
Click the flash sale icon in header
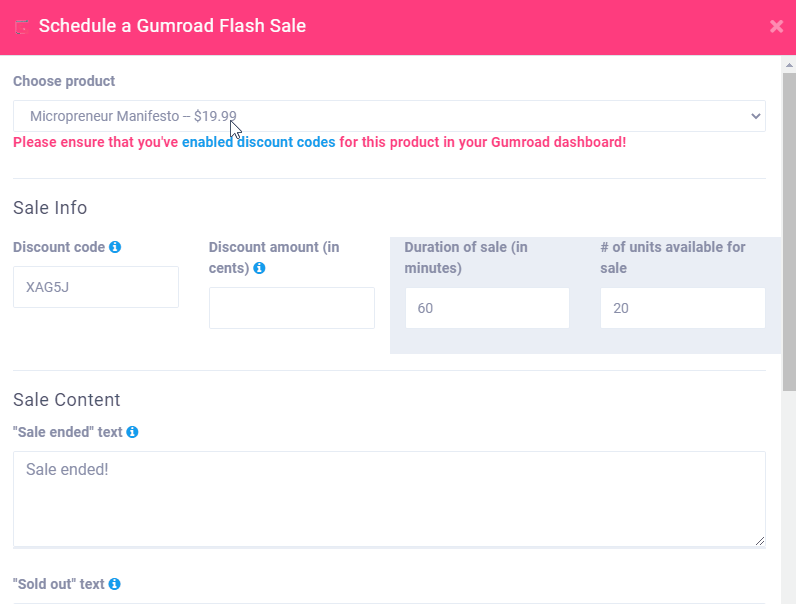(x=22, y=27)
